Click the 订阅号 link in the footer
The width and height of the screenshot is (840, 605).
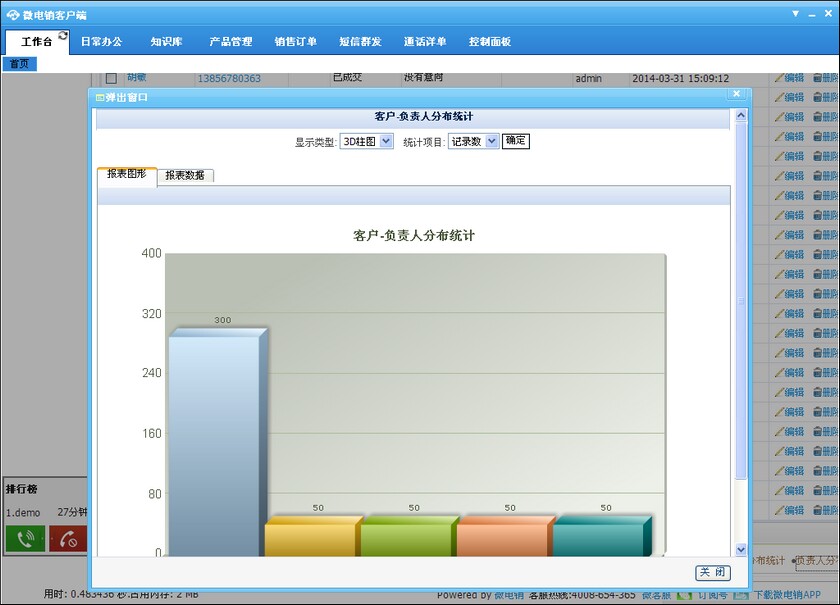712,595
